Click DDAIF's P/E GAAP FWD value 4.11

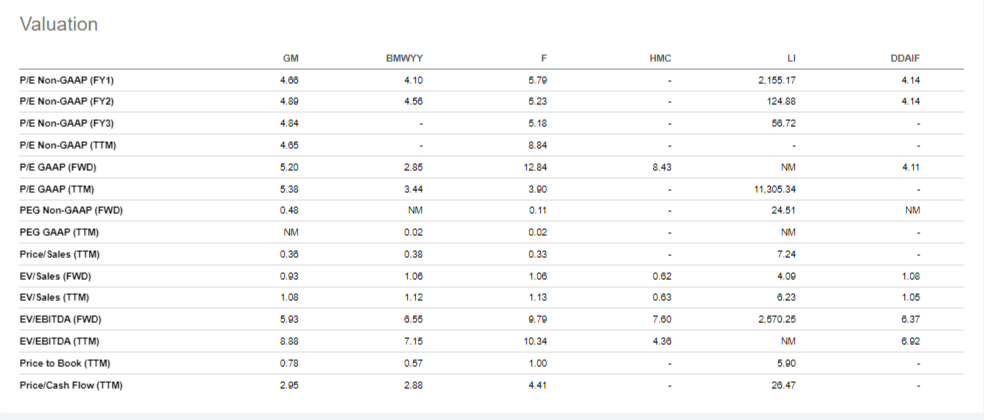coord(911,168)
